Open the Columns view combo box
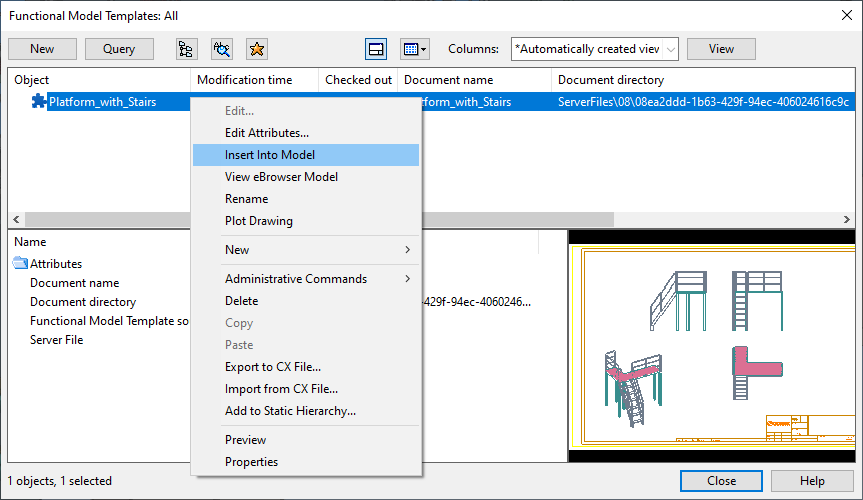 pos(594,49)
